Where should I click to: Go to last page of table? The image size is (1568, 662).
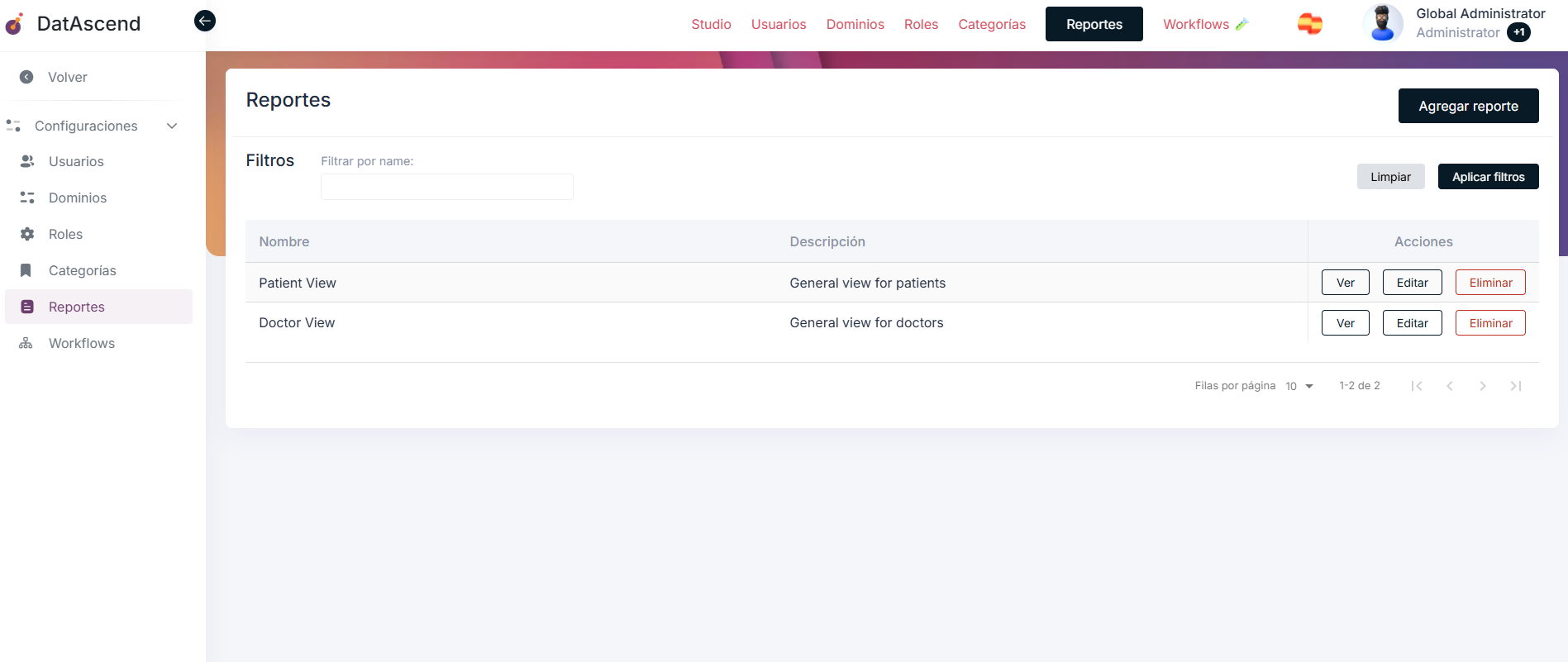[x=1516, y=386]
